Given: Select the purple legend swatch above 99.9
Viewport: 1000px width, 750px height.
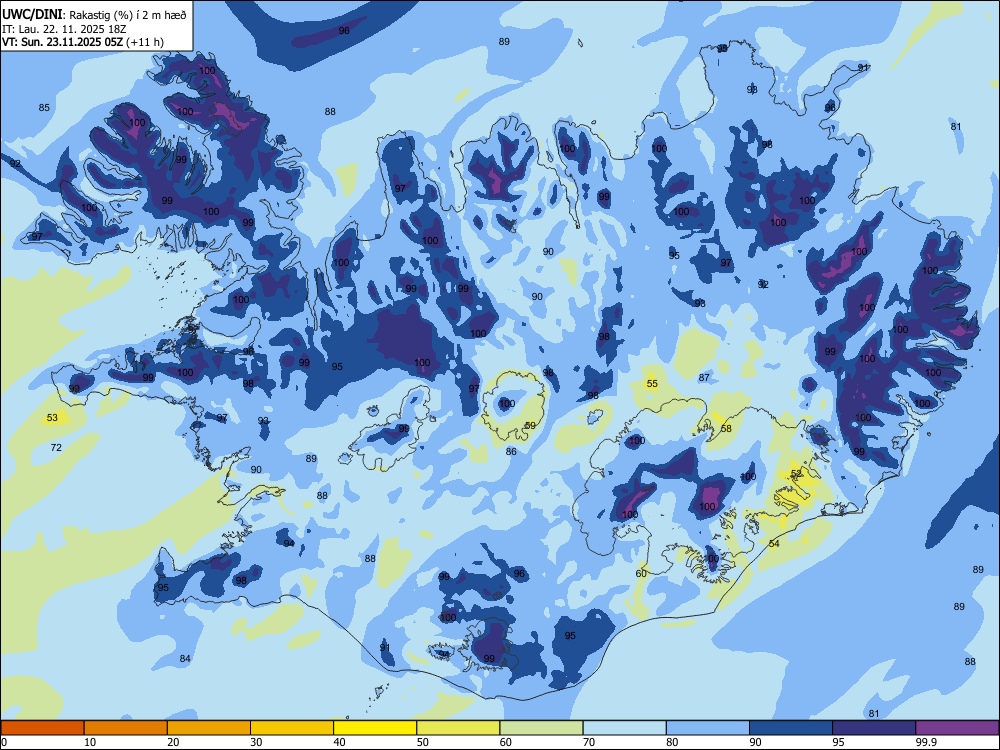Looking at the screenshot, I should click(x=957, y=728).
